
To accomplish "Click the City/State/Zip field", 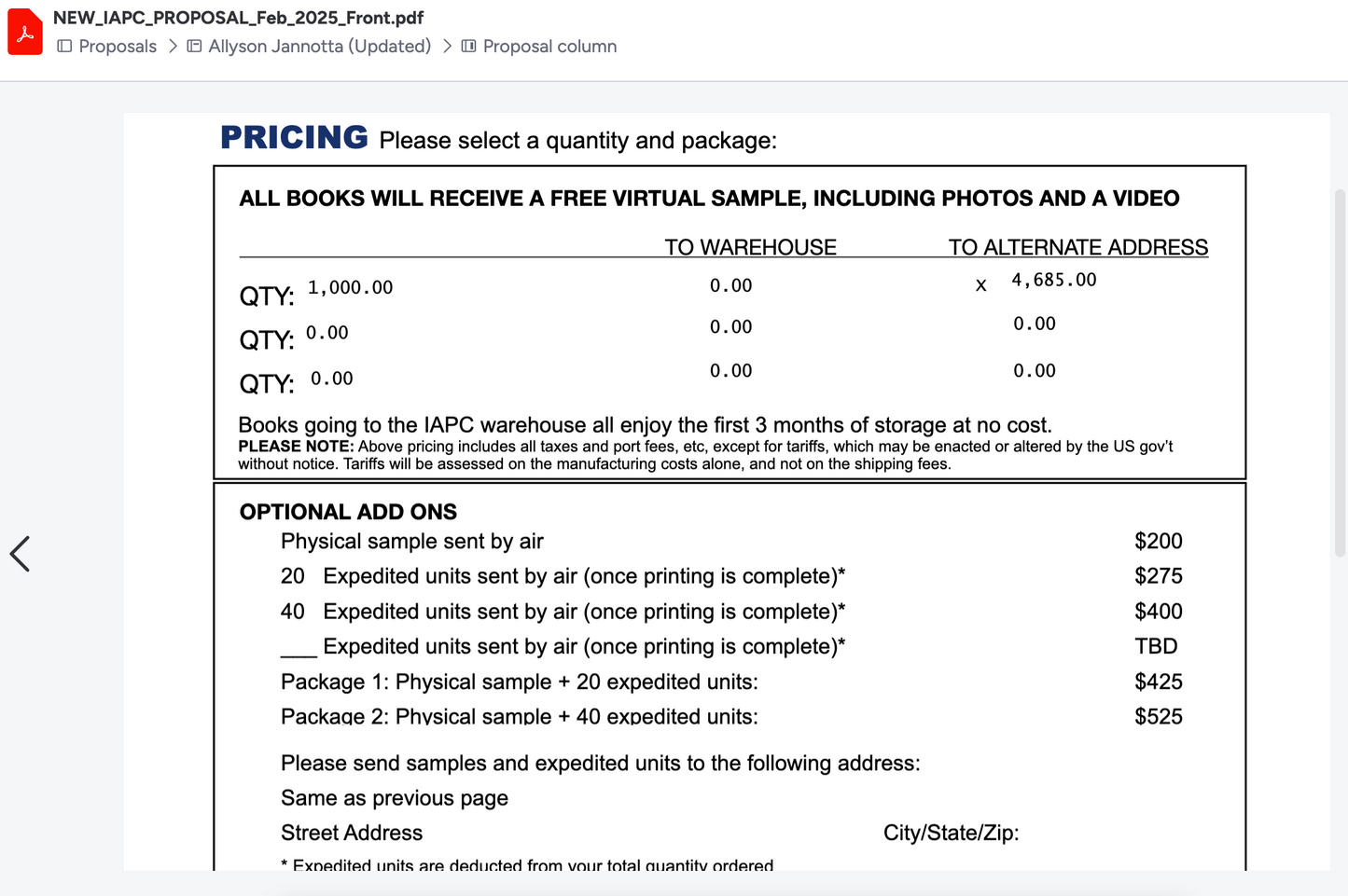I will click(x=951, y=833).
